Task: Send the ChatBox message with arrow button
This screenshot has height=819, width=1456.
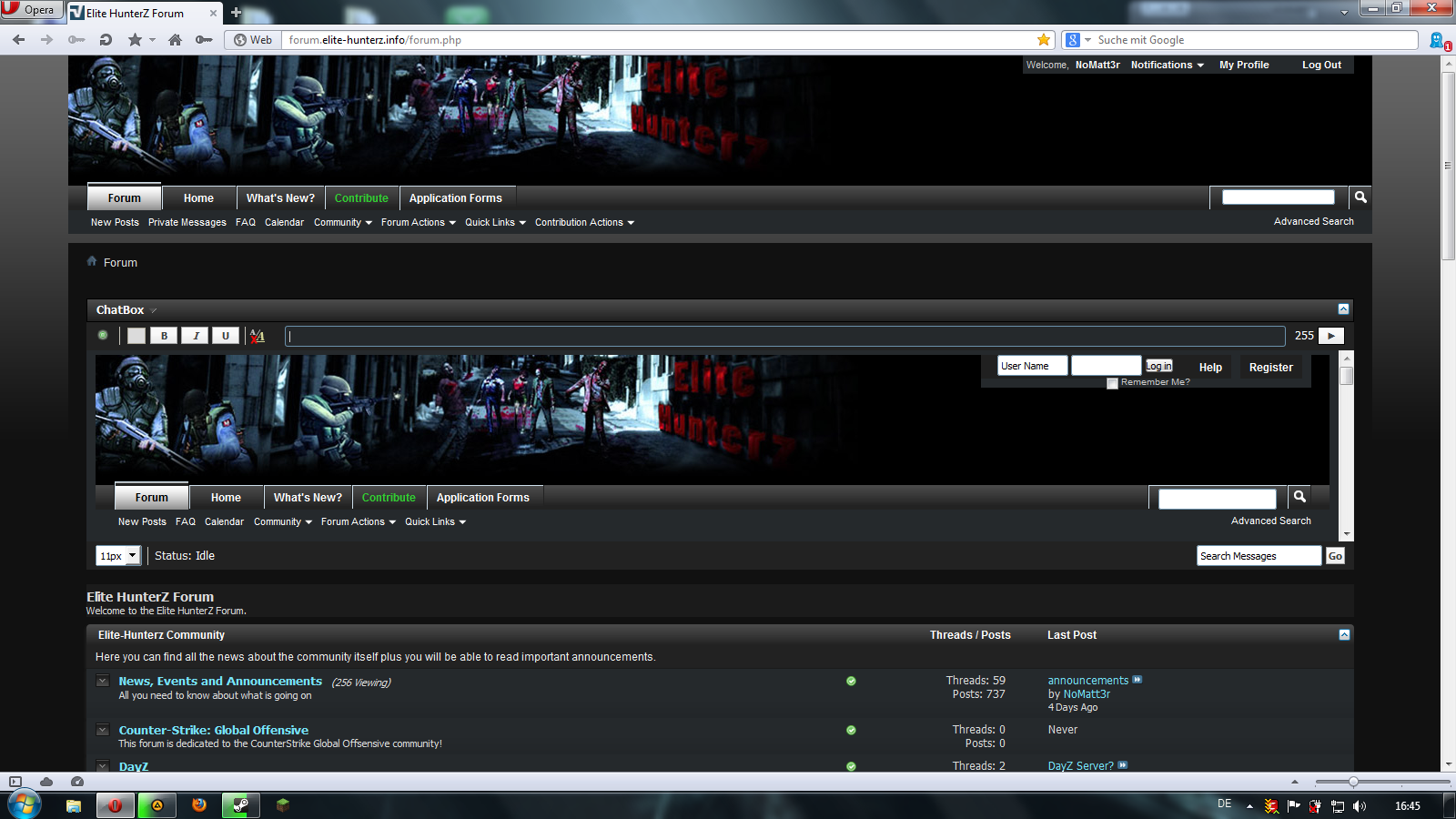Action: pyautogui.click(x=1330, y=336)
